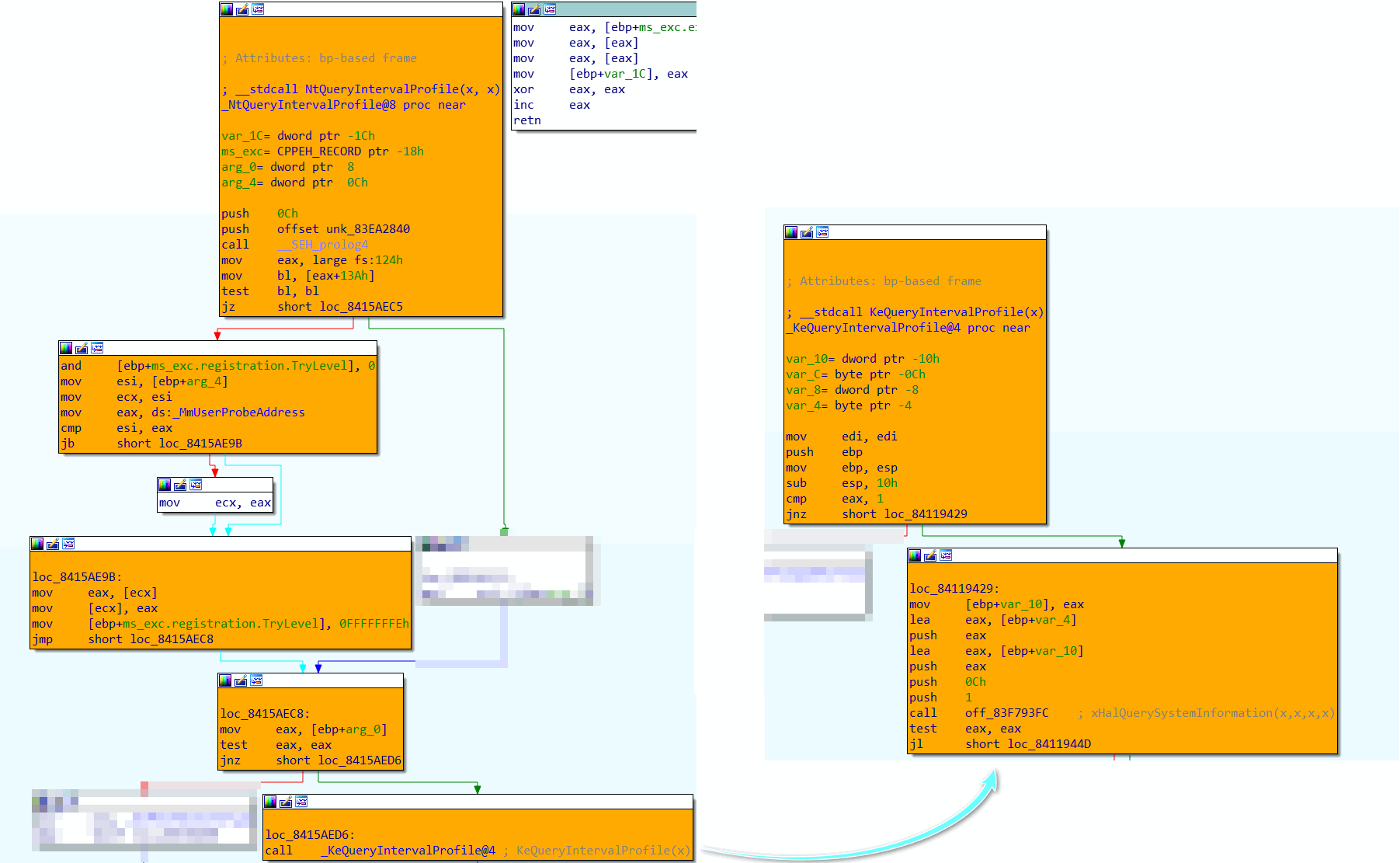
Task: Click the edit icon on loc_8415AE9B node header
Action: (53, 544)
